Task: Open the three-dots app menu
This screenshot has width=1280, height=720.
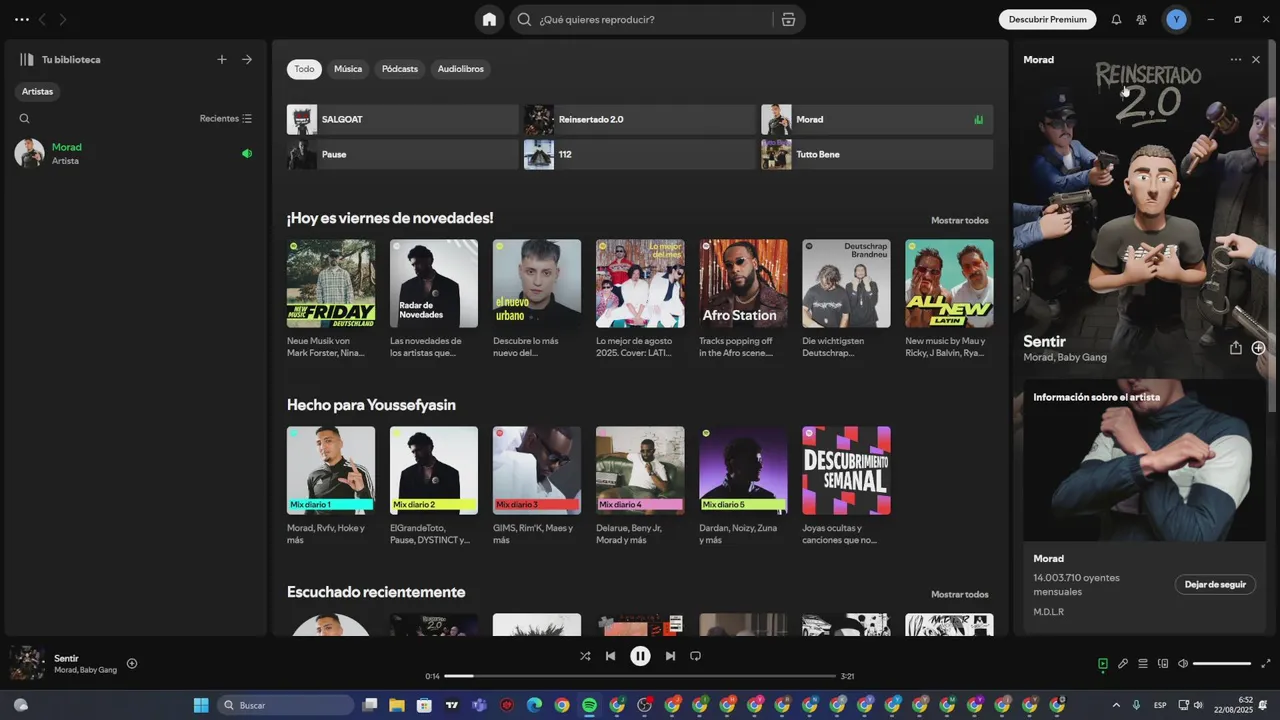Action: pos(22,19)
